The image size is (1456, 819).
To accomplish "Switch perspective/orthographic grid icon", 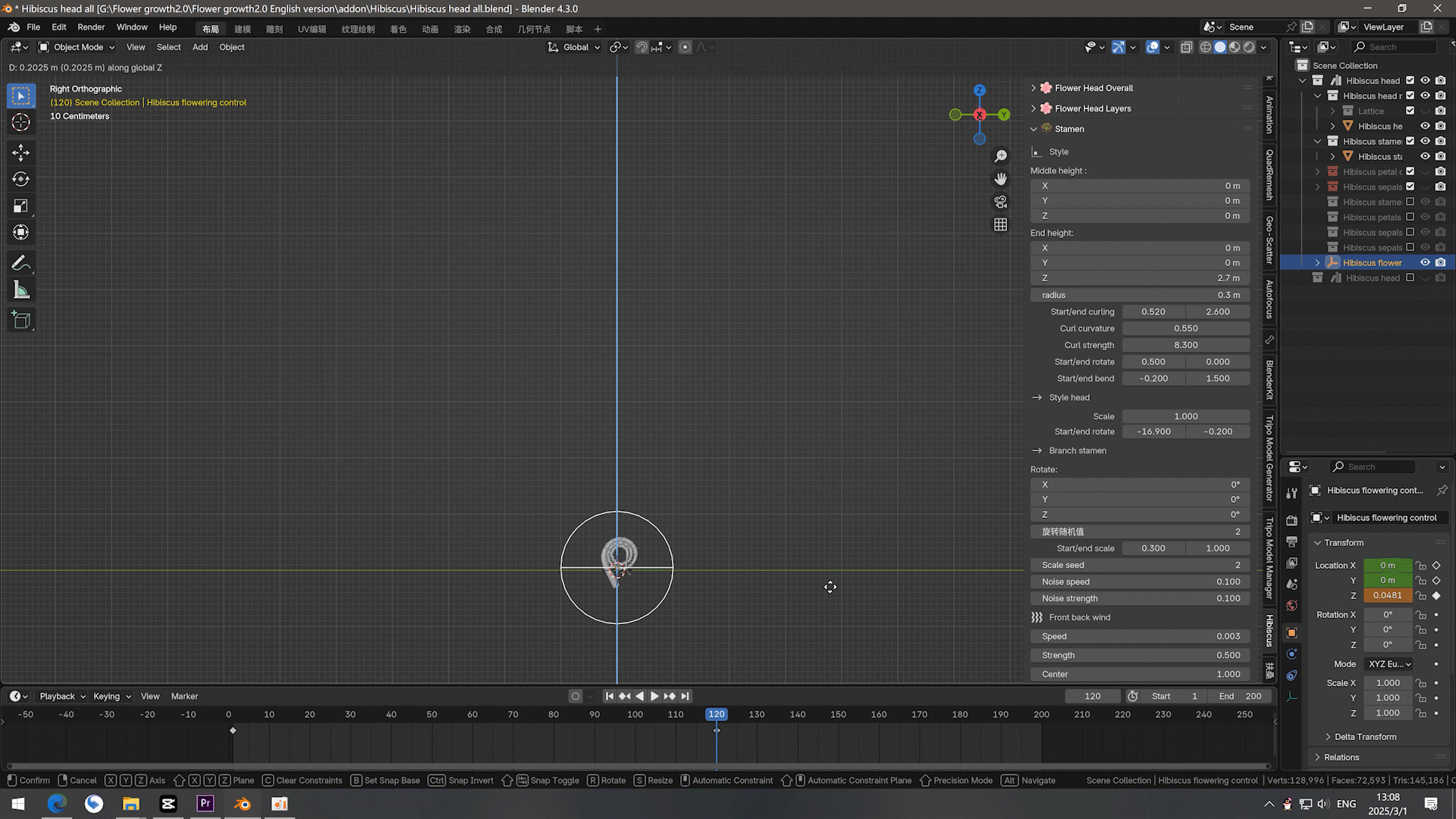I will tap(1001, 224).
